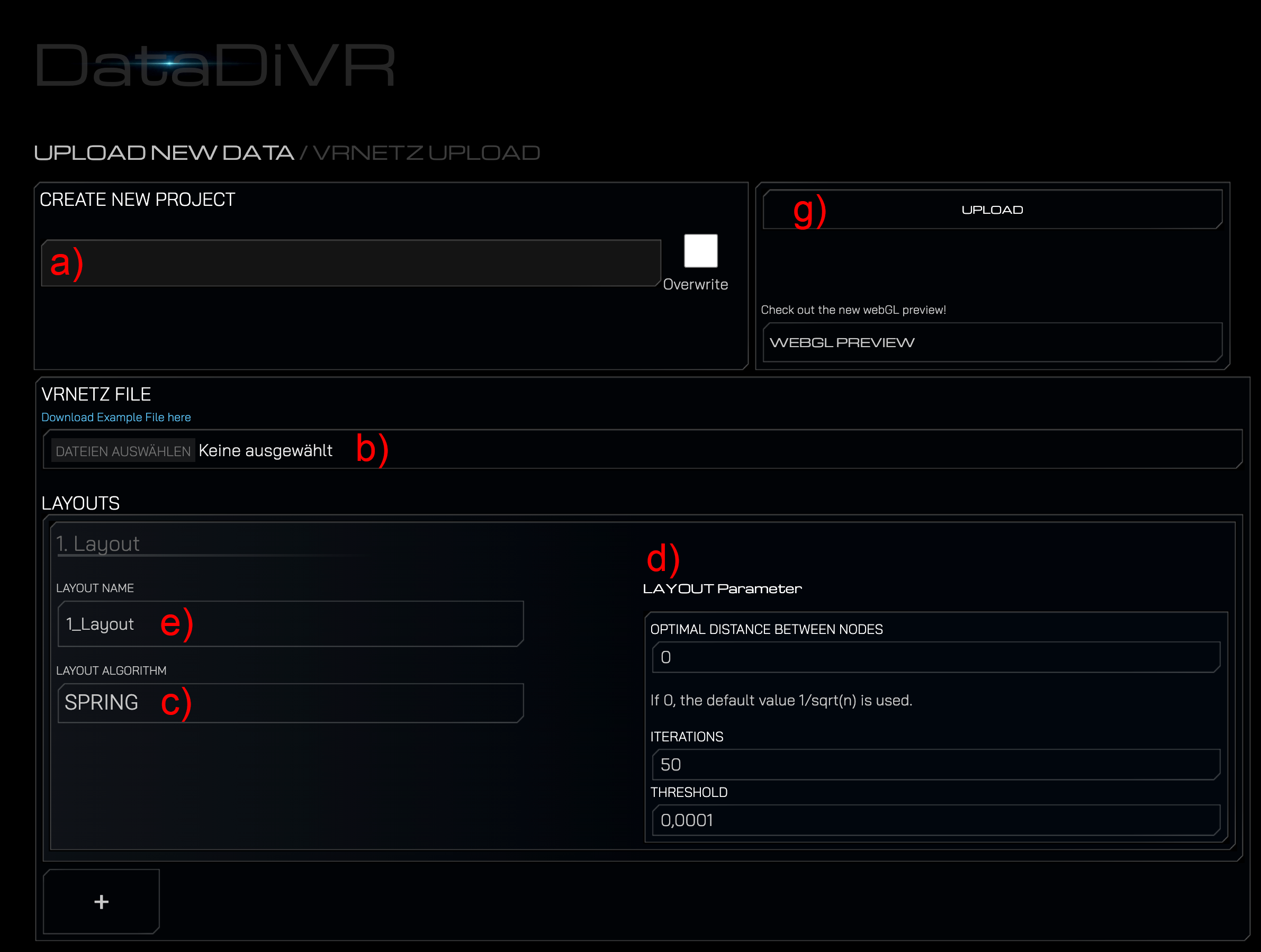The width and height of the screenshot is (1261, 952).
Task: Click Optimal Distance Between Nodes field
Action: (936, 657)
